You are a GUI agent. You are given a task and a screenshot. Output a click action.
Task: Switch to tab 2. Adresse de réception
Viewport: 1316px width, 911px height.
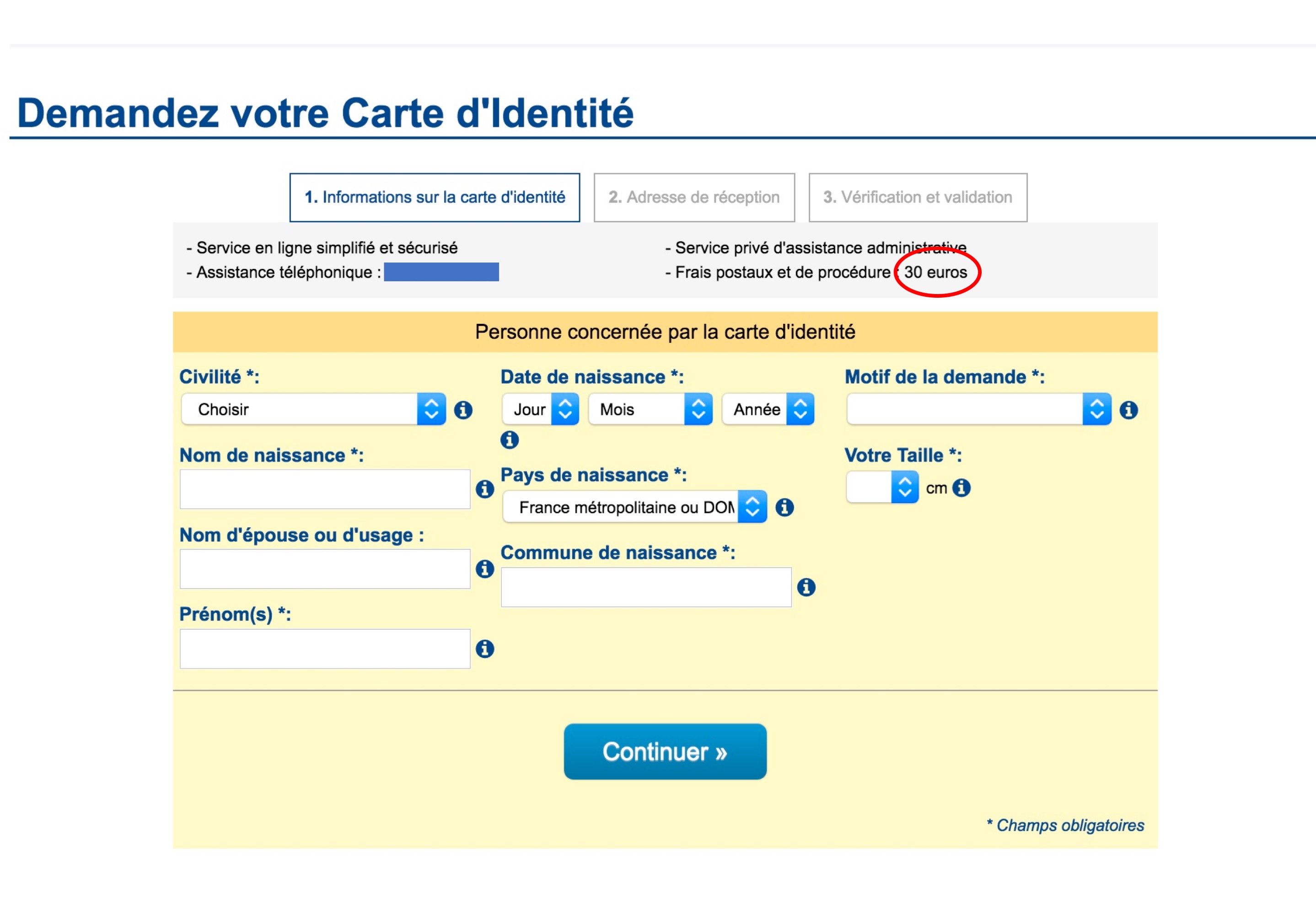(694, 198)
